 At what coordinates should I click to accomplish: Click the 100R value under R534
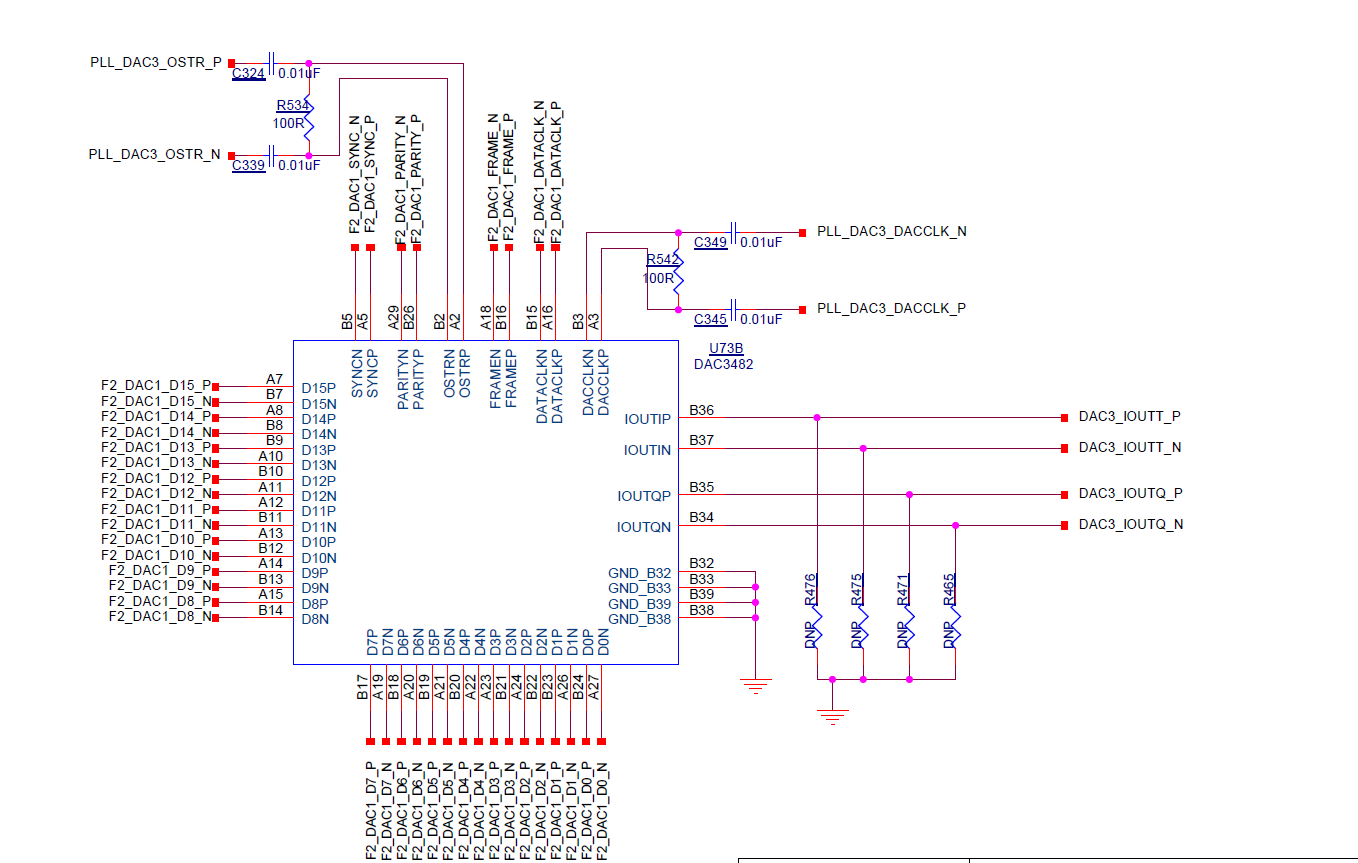tap(288, 123)
